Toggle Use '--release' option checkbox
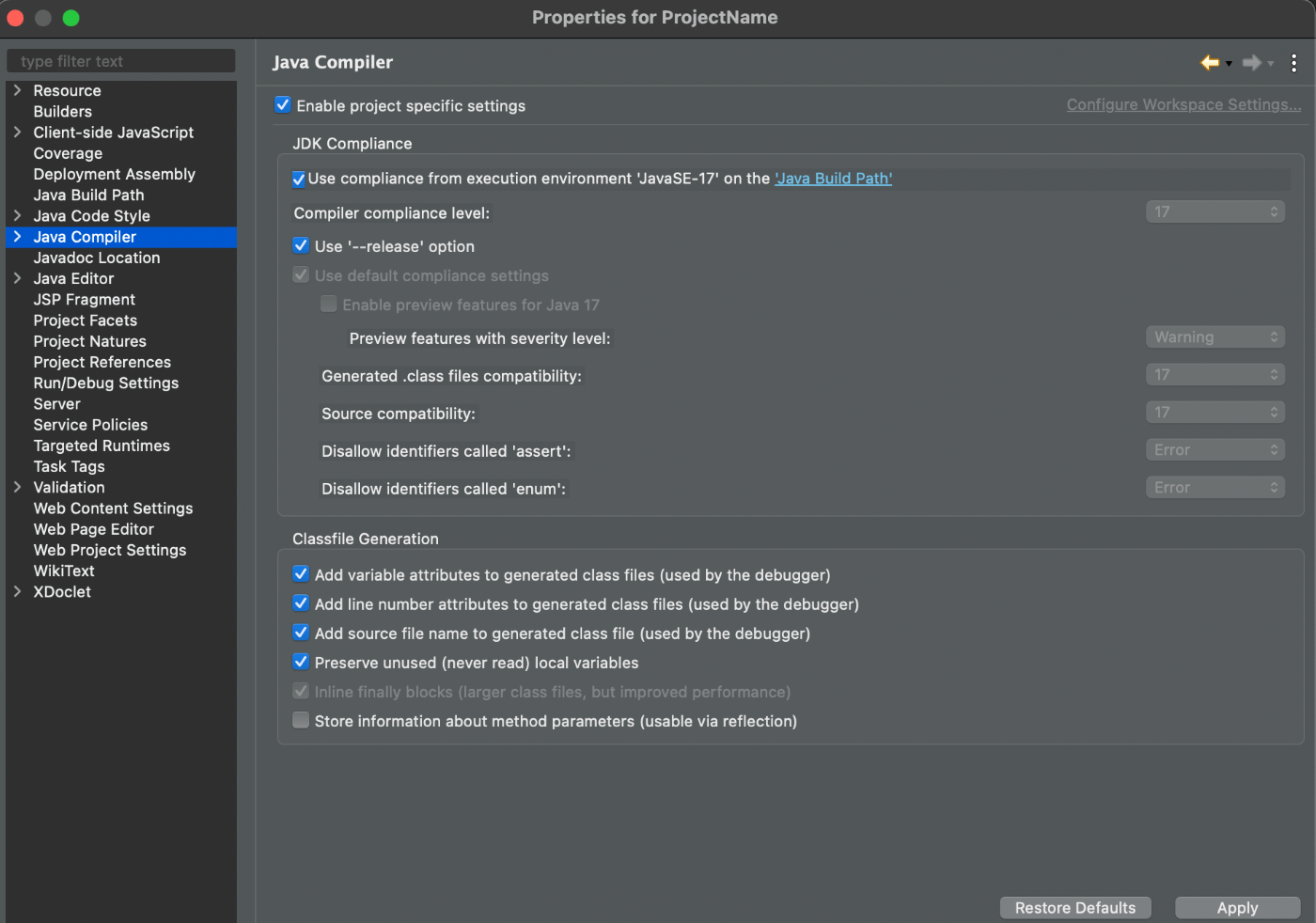This screenshot has width=1316, height=923. [x=301, y=245]
